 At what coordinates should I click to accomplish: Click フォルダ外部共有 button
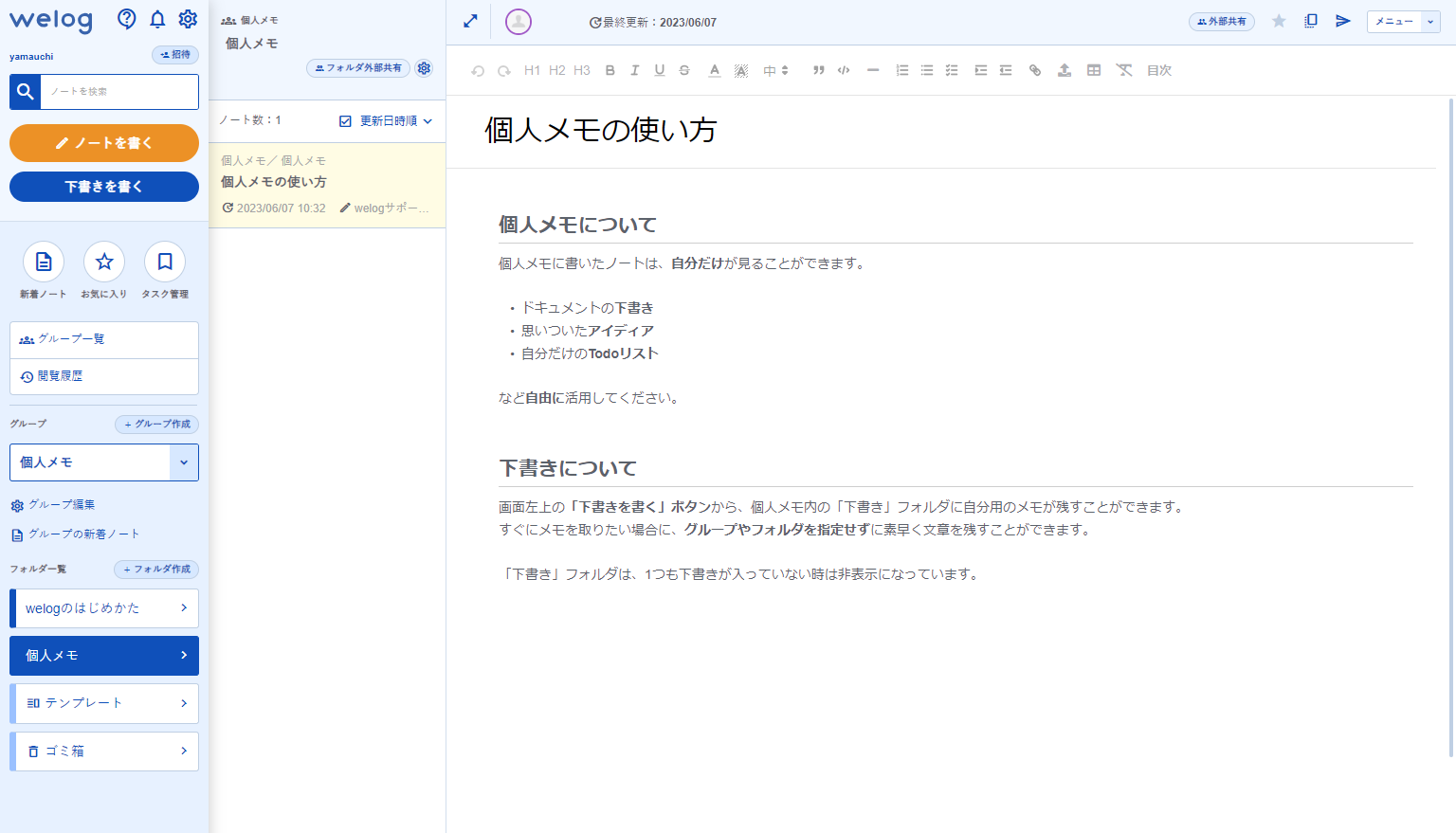pyautogui.click(x=358, y=68)
